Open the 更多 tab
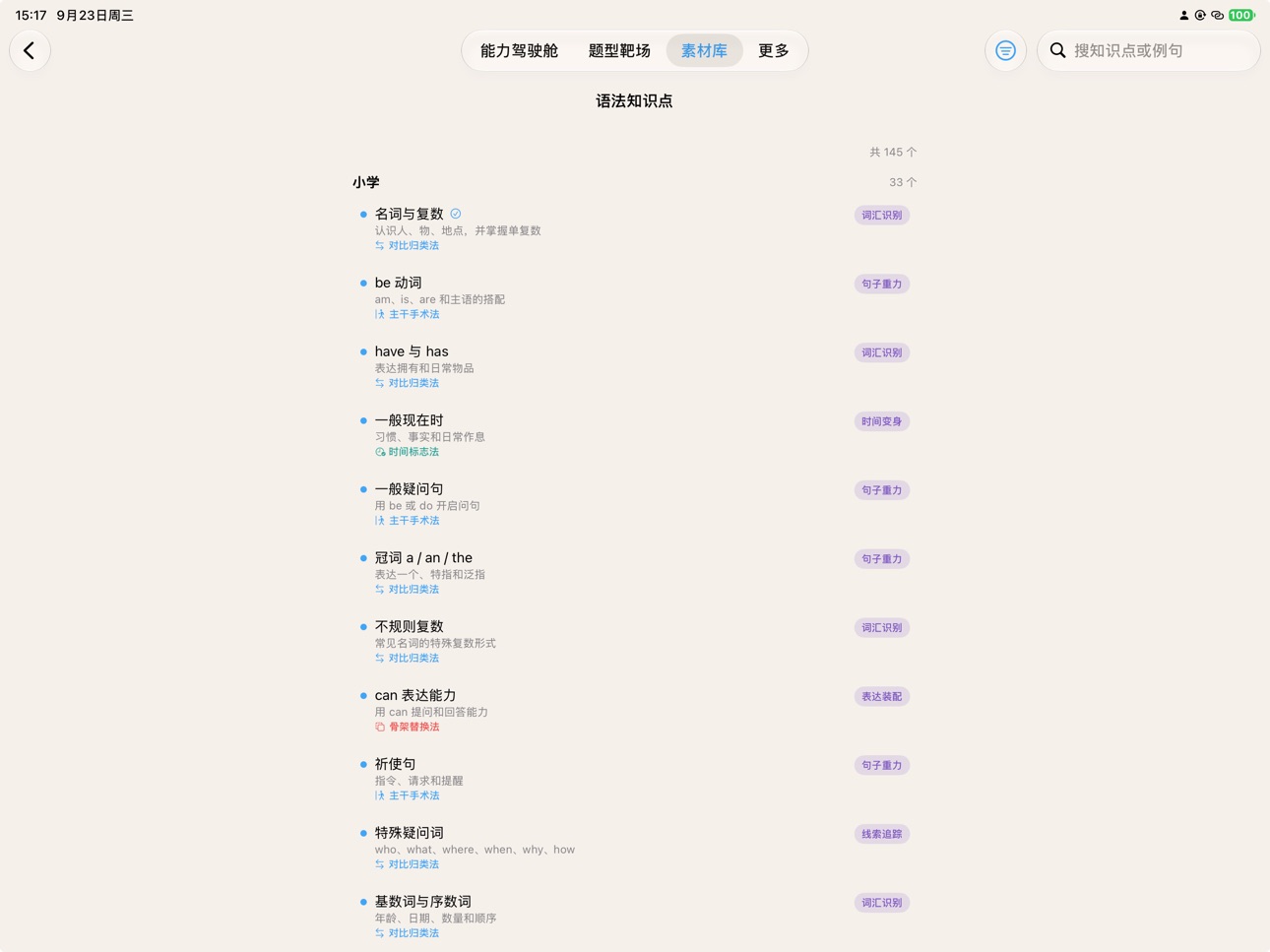 pyautogui.click(x=774, y=50)
